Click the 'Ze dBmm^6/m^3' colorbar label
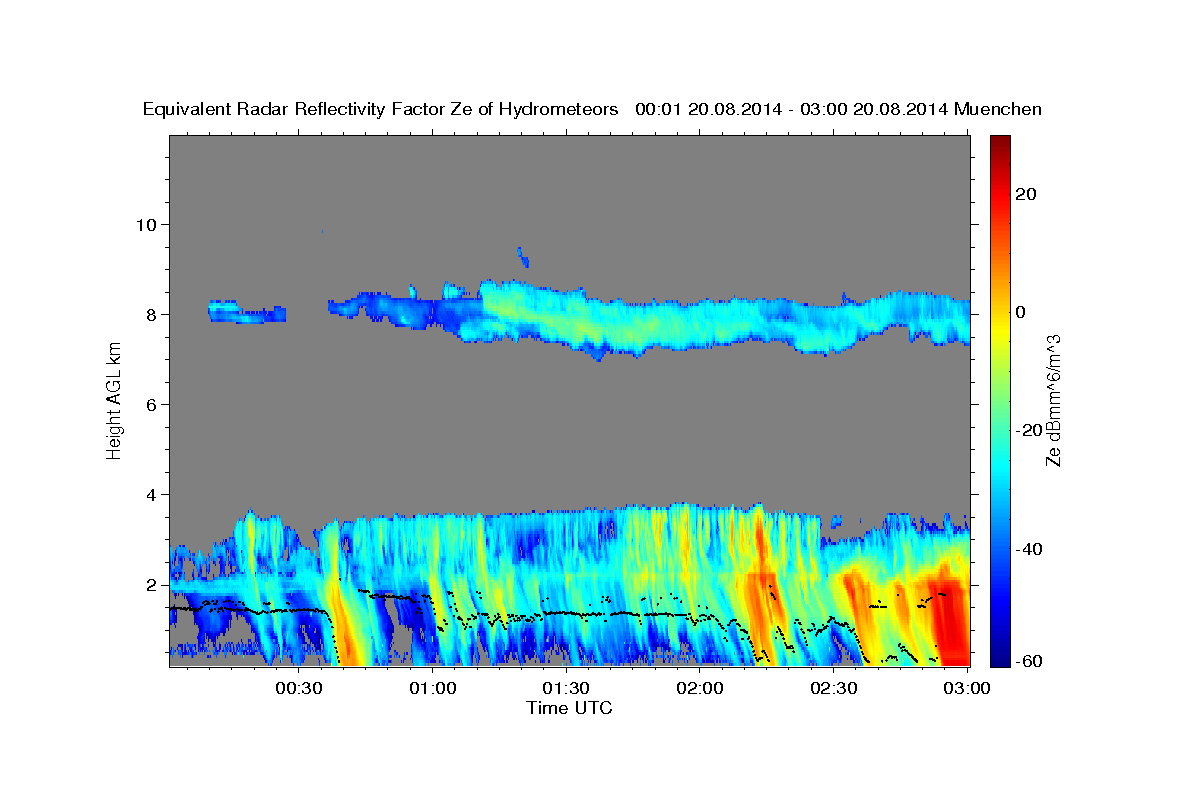Viewport: 1200px width, 800px height. click(1053, 400)
